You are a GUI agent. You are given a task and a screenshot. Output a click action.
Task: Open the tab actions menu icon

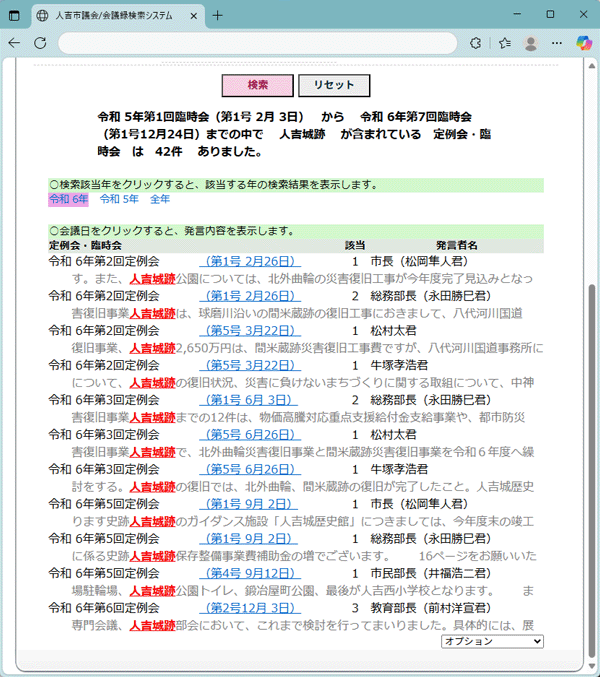(14, 16)
